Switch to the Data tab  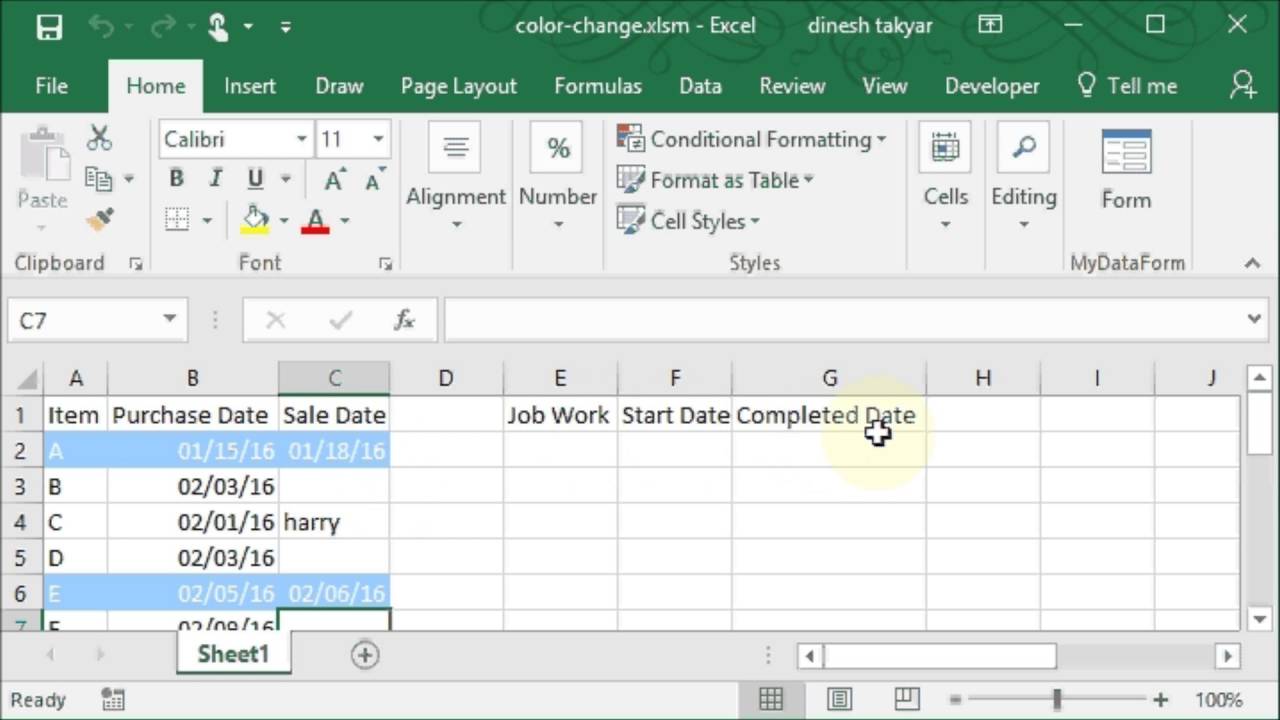tap(700, 86)
